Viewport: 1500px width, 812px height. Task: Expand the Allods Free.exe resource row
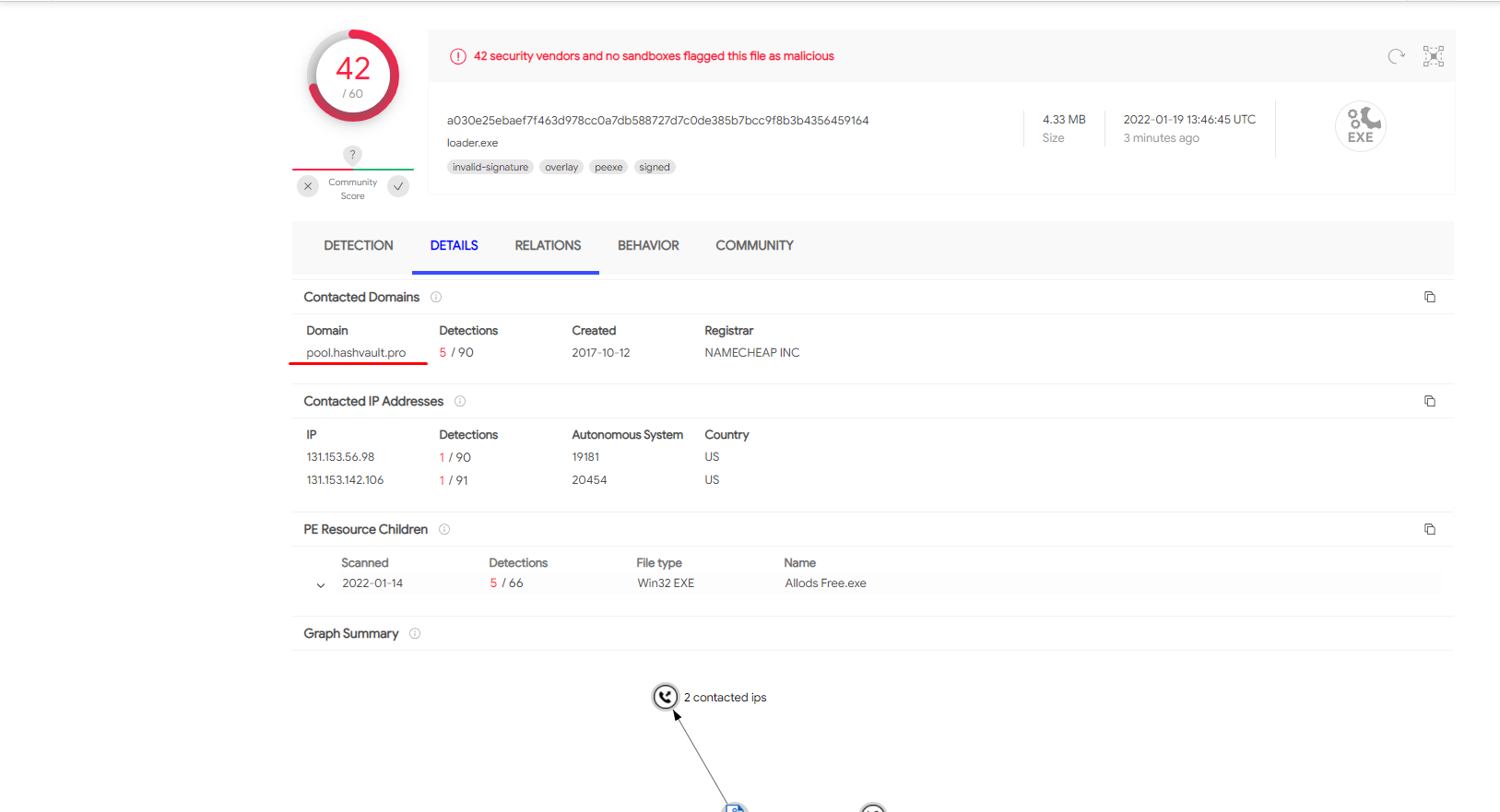(321, 584)
